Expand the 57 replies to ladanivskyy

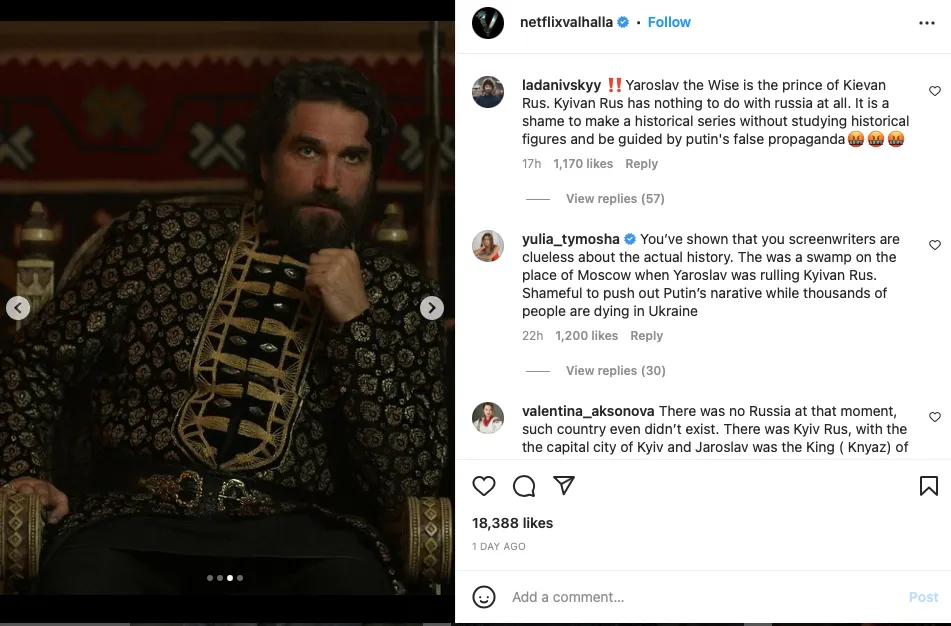coord(614,199)
